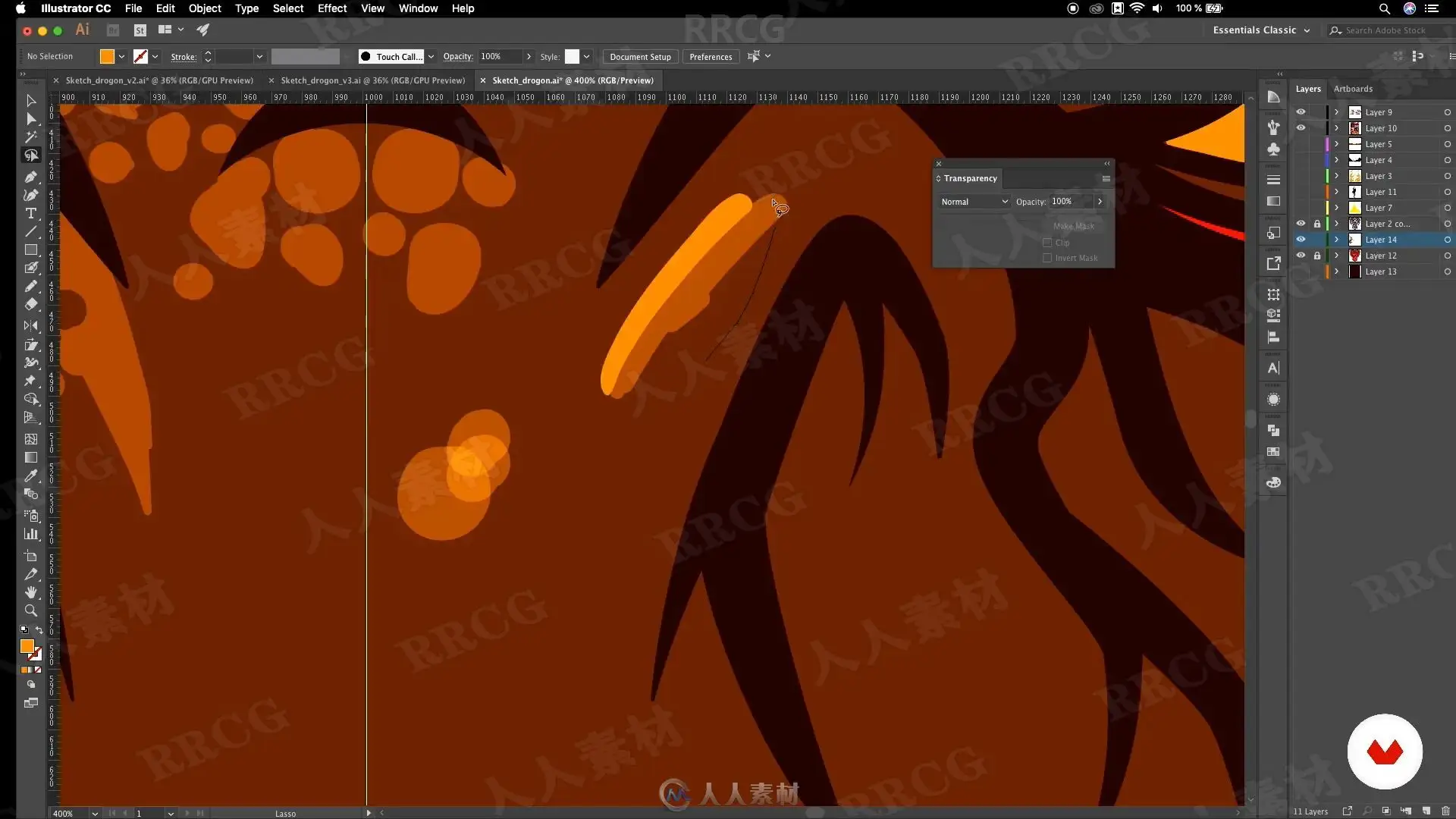Viewport: 1456px width, 819px height.
Task: Select the Zoom magnifier tool
Action: pos(31,610)
